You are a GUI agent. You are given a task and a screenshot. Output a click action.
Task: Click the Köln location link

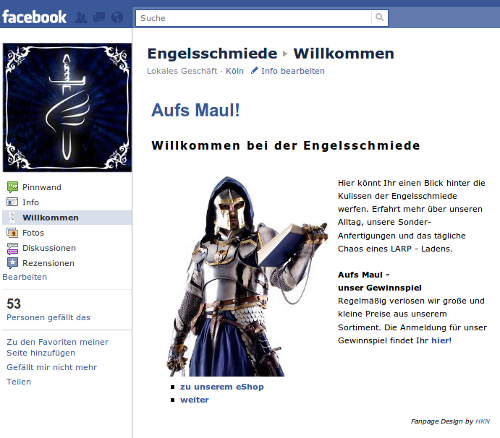(x=235, y=71)
